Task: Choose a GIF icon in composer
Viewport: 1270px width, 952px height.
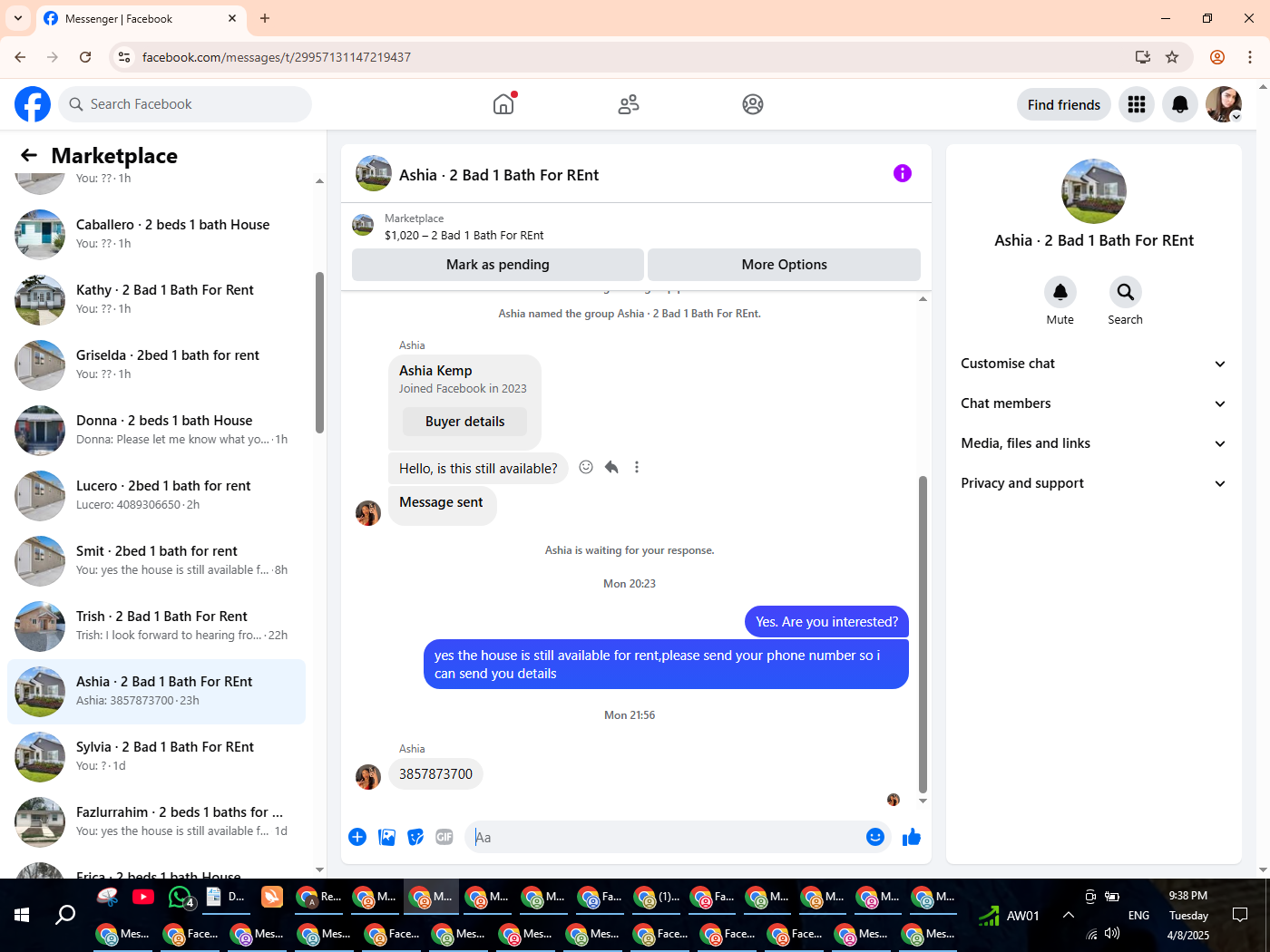Action: tap(444, 837)
